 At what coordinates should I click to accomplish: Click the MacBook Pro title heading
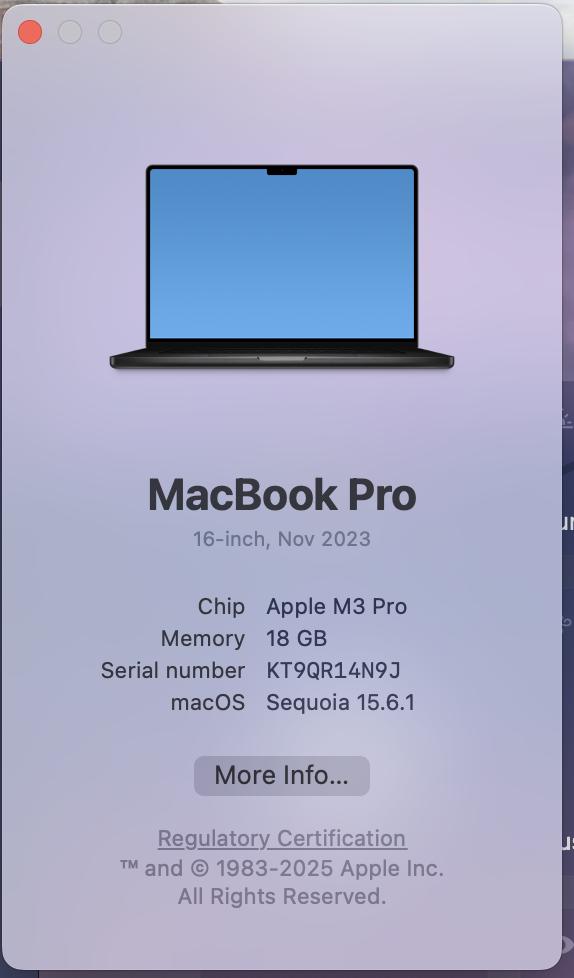pos(282,495)
